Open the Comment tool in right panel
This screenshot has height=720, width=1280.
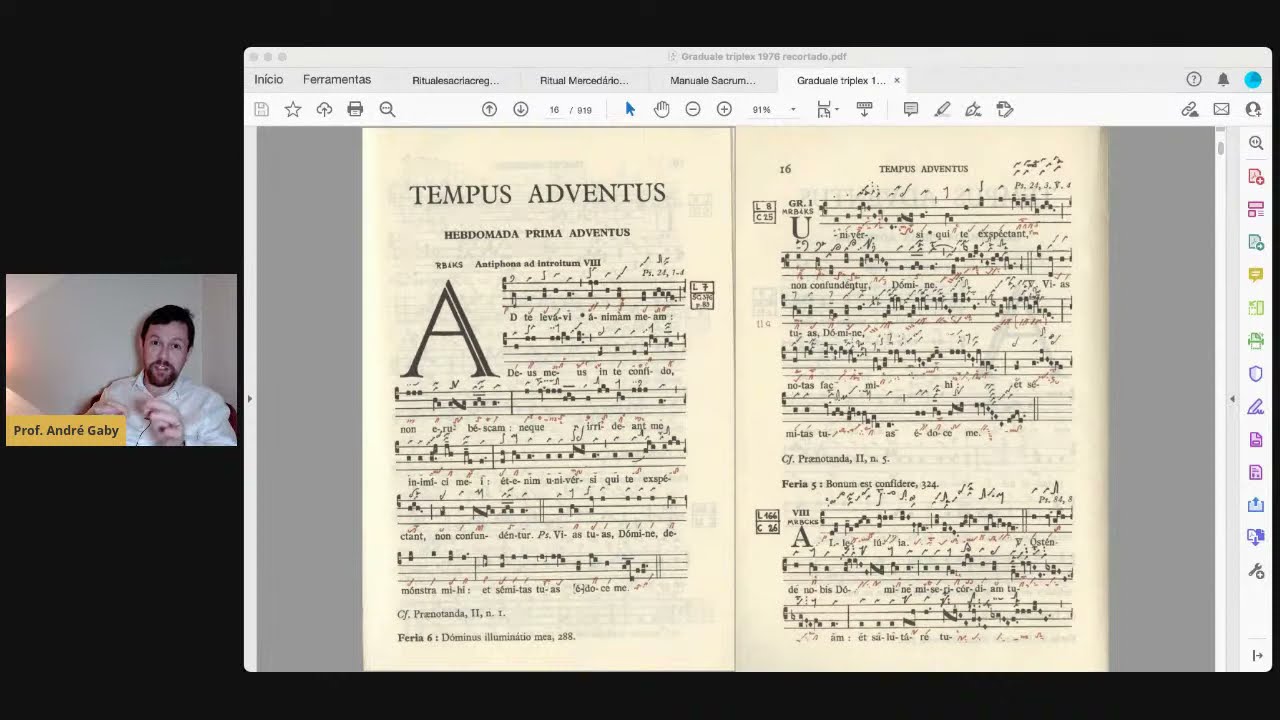point(1256,275)
